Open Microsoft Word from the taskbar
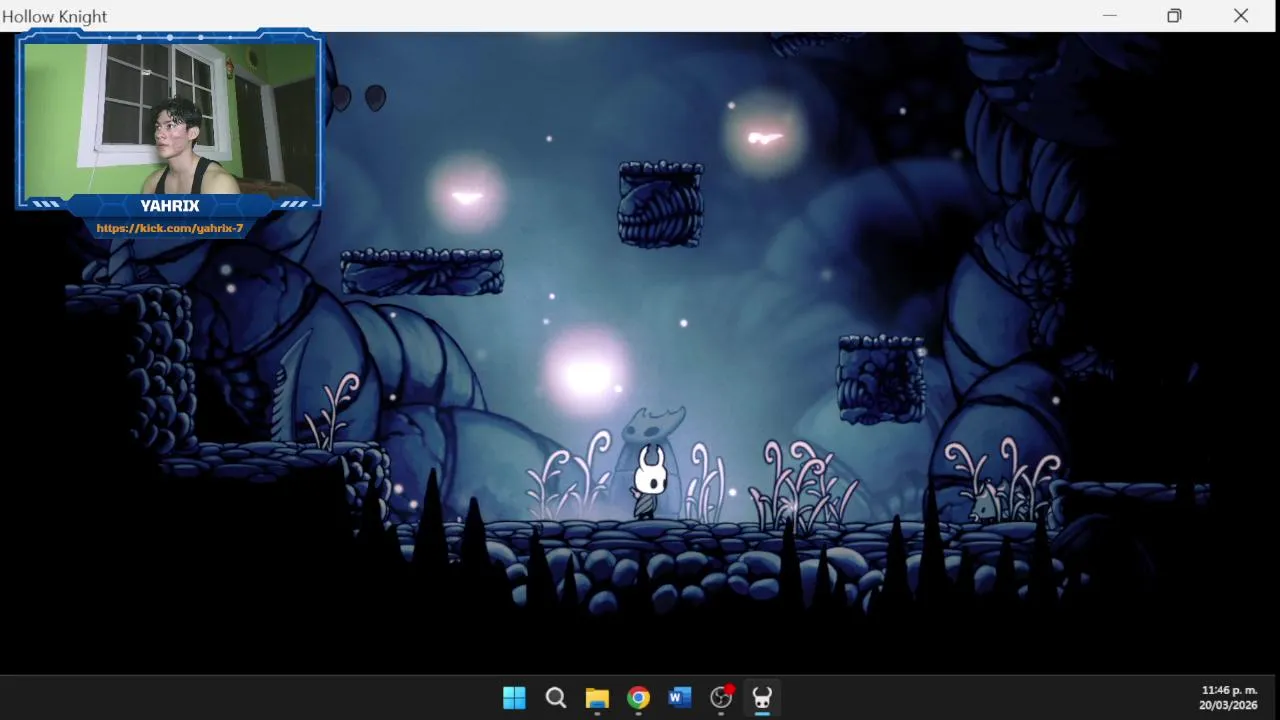The image size is (1280, 720). 680,698
